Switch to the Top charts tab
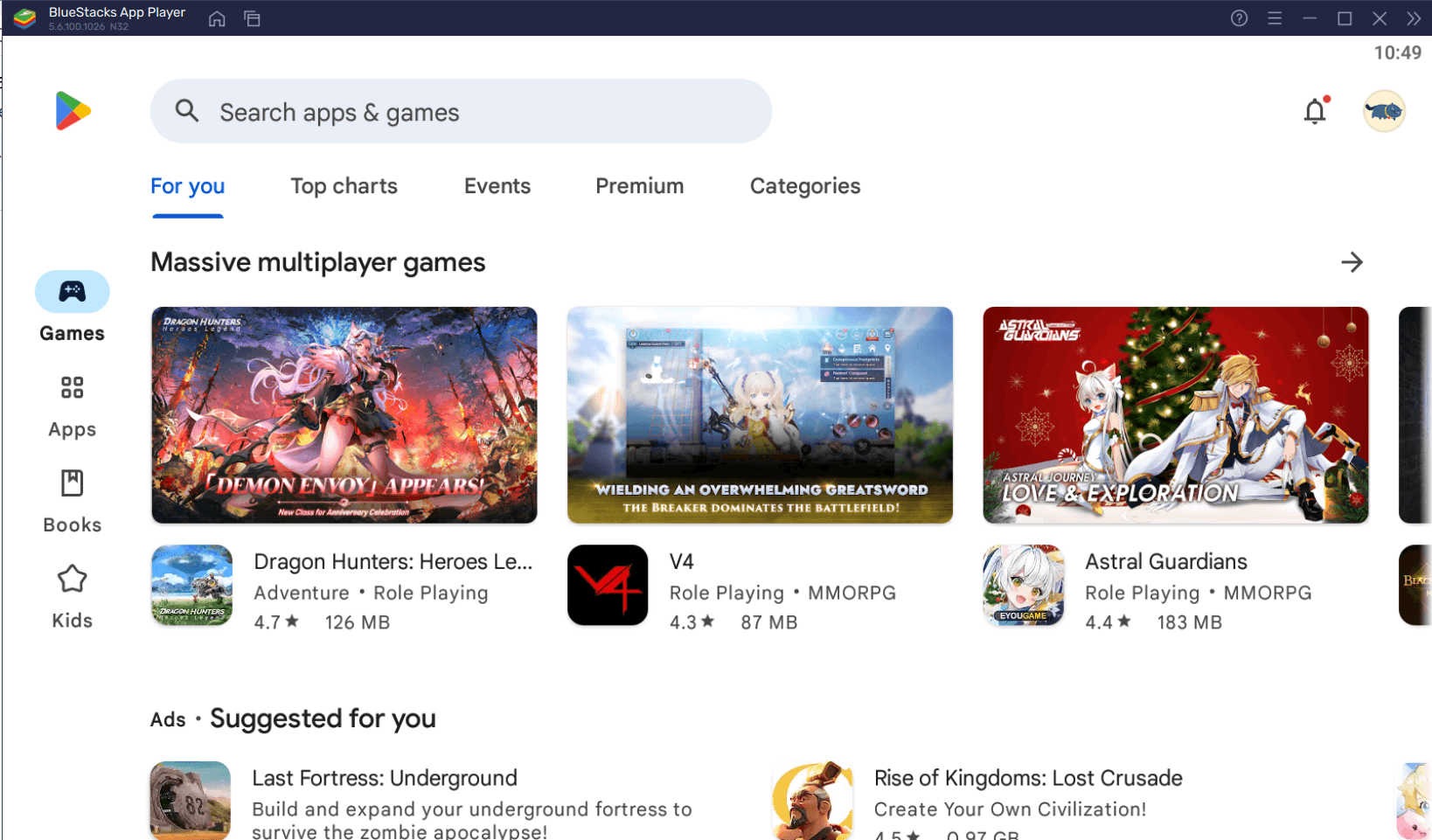The width and height of the screenshot is (1432, 840). pos(344,186)
